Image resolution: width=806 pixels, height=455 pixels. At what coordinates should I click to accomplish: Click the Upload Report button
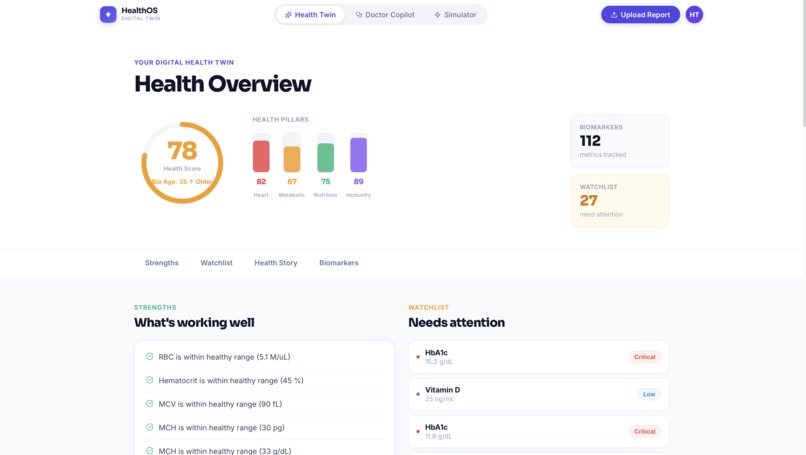[640, 15]
